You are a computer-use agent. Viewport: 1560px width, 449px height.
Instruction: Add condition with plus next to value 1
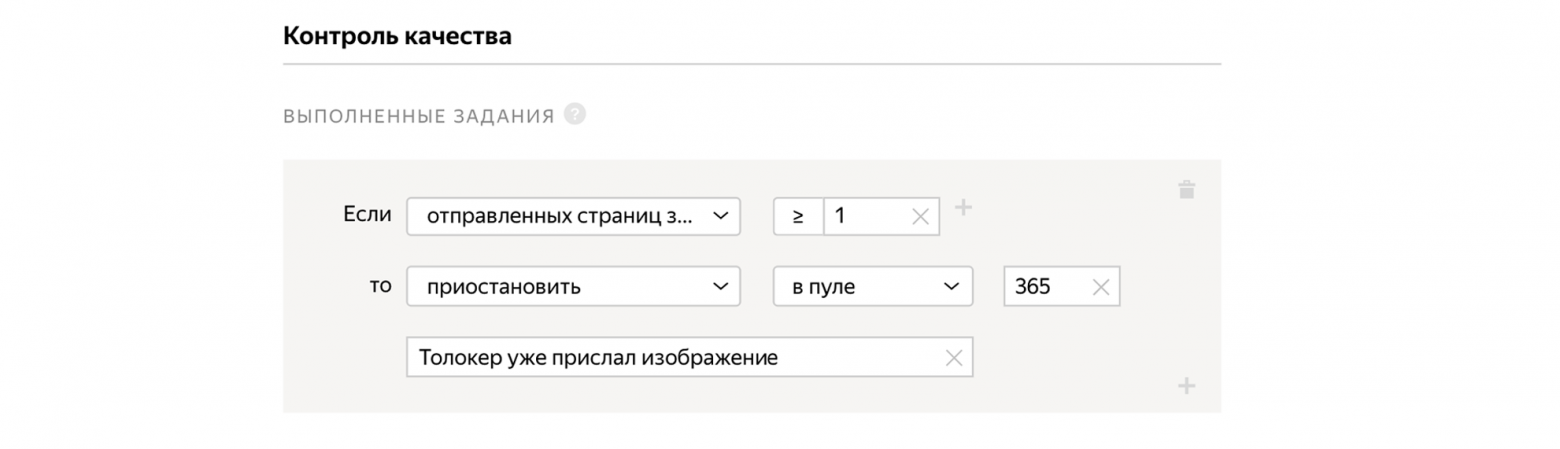point(962,207)
